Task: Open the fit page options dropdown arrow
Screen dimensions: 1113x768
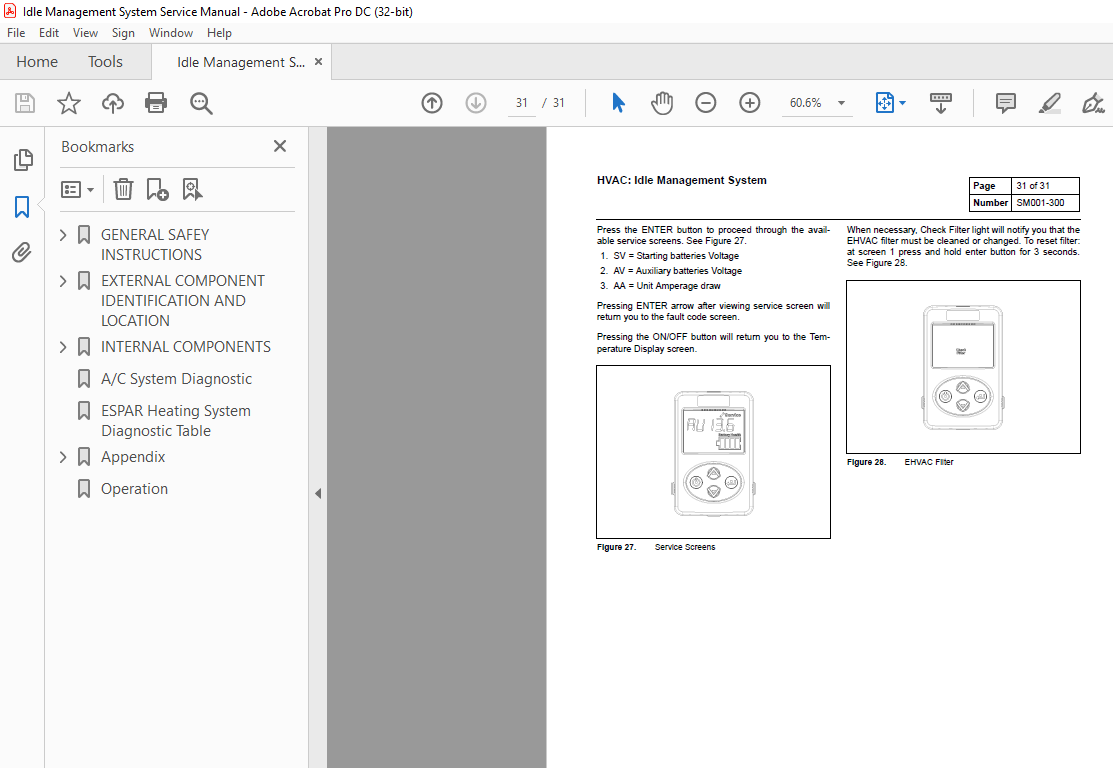Action: tap(903, 103)
